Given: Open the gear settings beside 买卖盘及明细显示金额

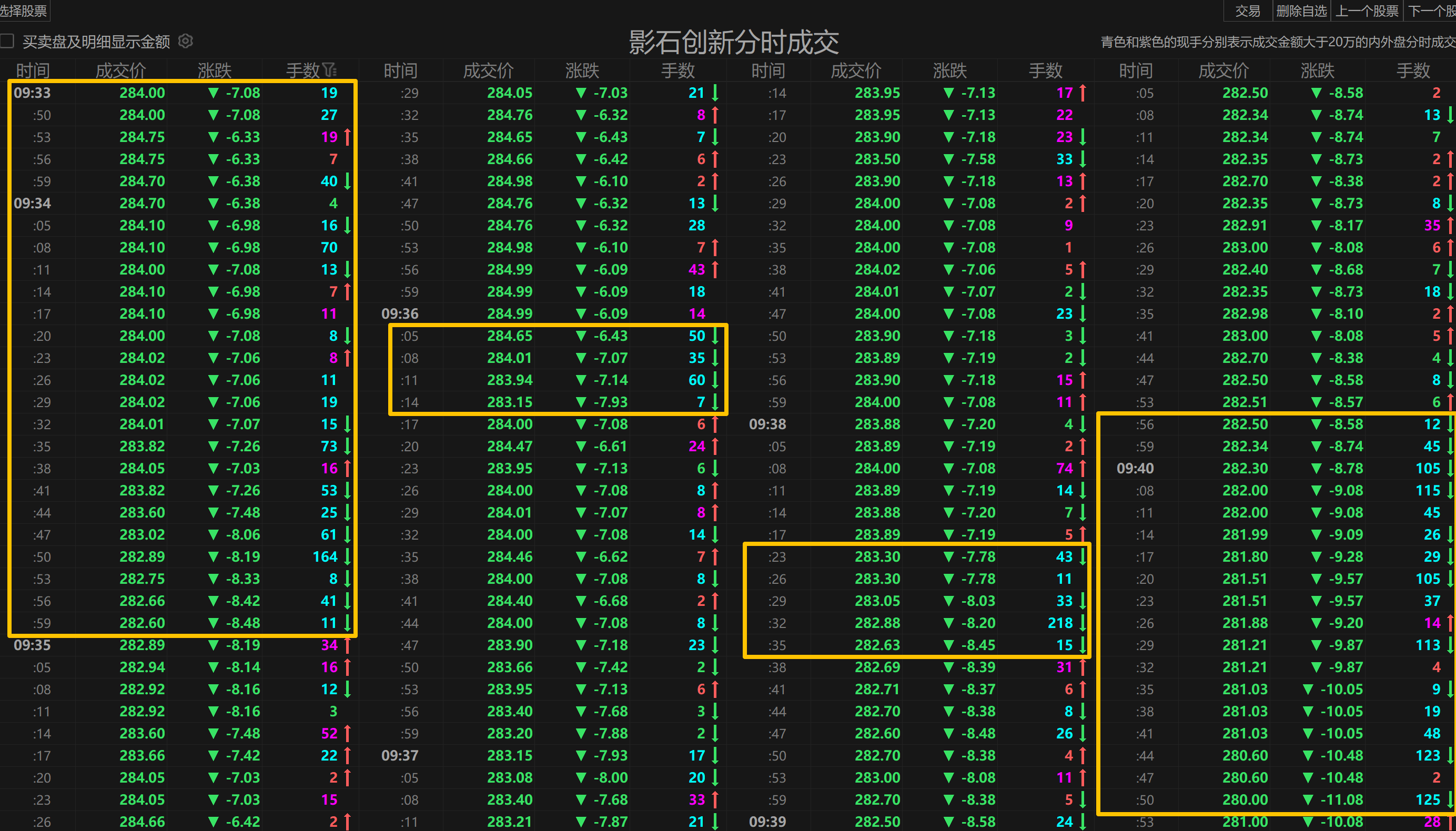Looking at the screenshot, I should (x=186, y=41).
